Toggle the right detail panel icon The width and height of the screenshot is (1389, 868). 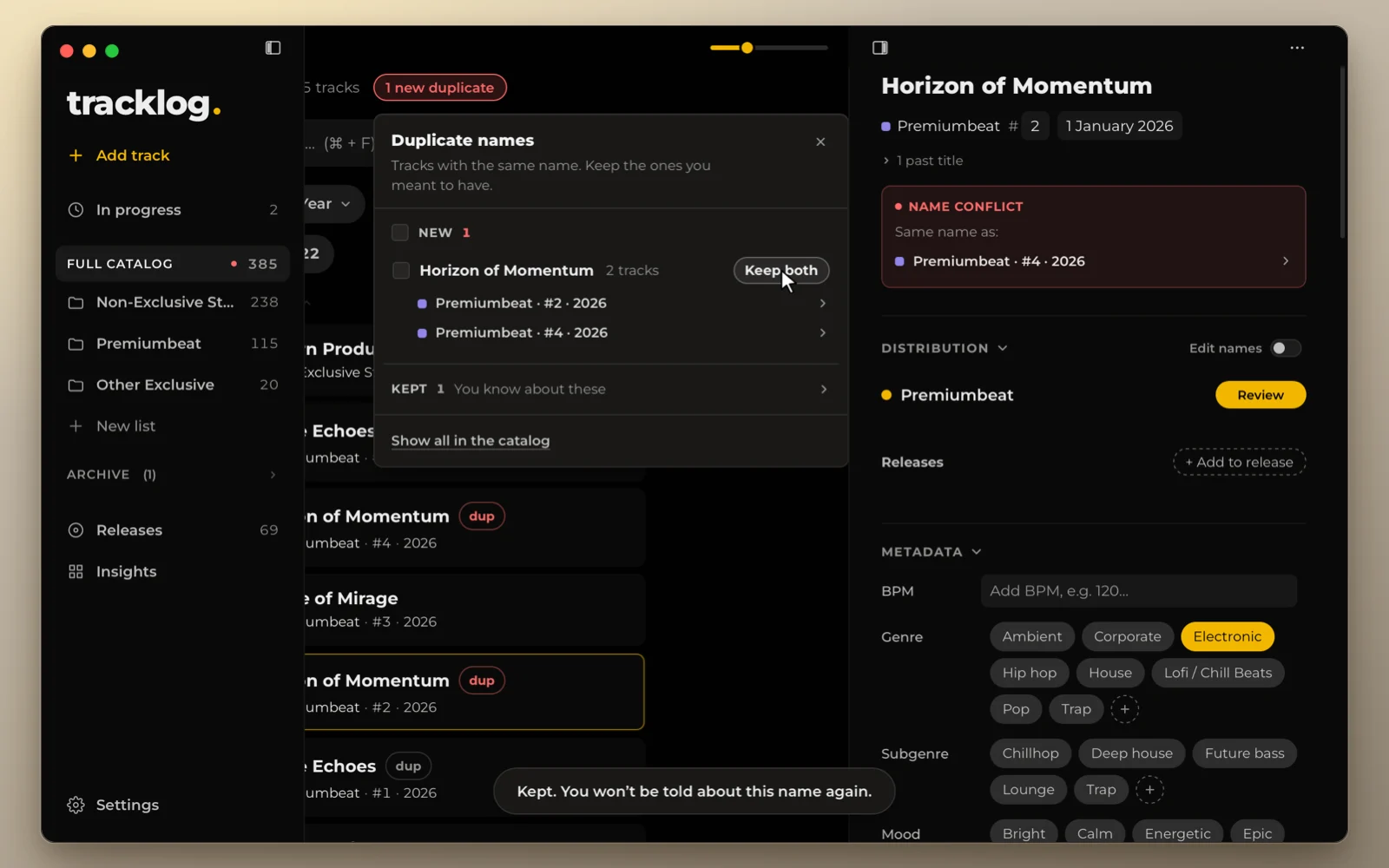(879, 48)
